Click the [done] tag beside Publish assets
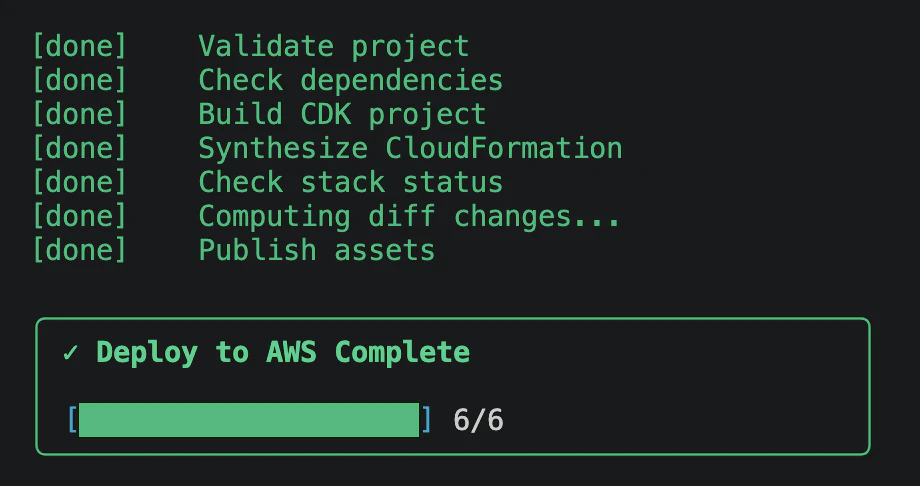This screenshot has height=486, width=920. pos(80,250)
